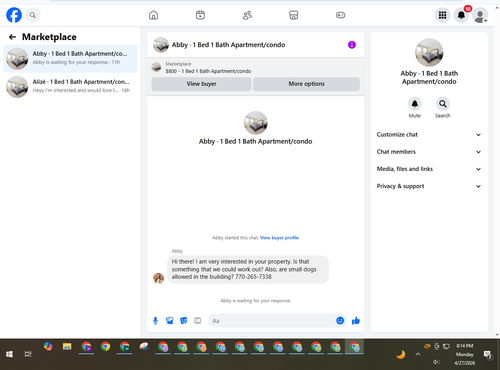500x370 pixels.
Task: Select Abby conversation in the list
Action: (x=70, y=59)
